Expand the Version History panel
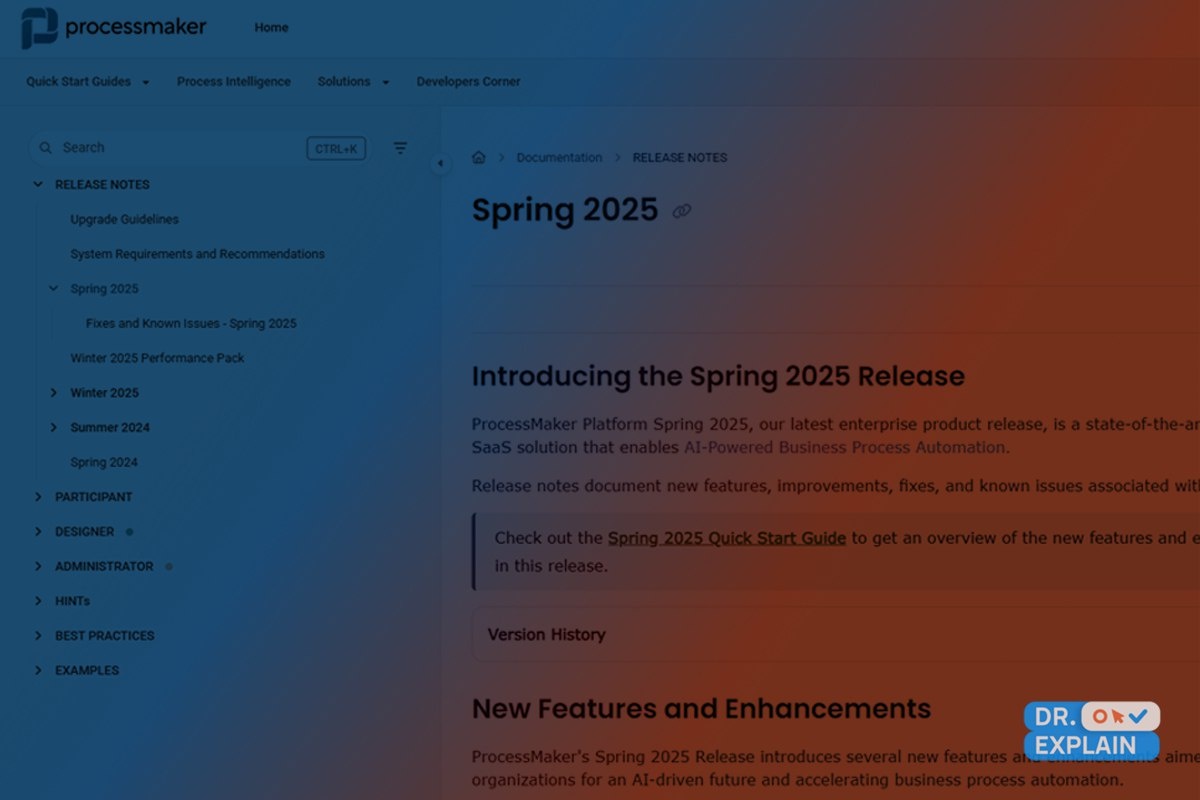This screenshot has height=800, width=1200. pyautogui.click(x=835, y=634)
